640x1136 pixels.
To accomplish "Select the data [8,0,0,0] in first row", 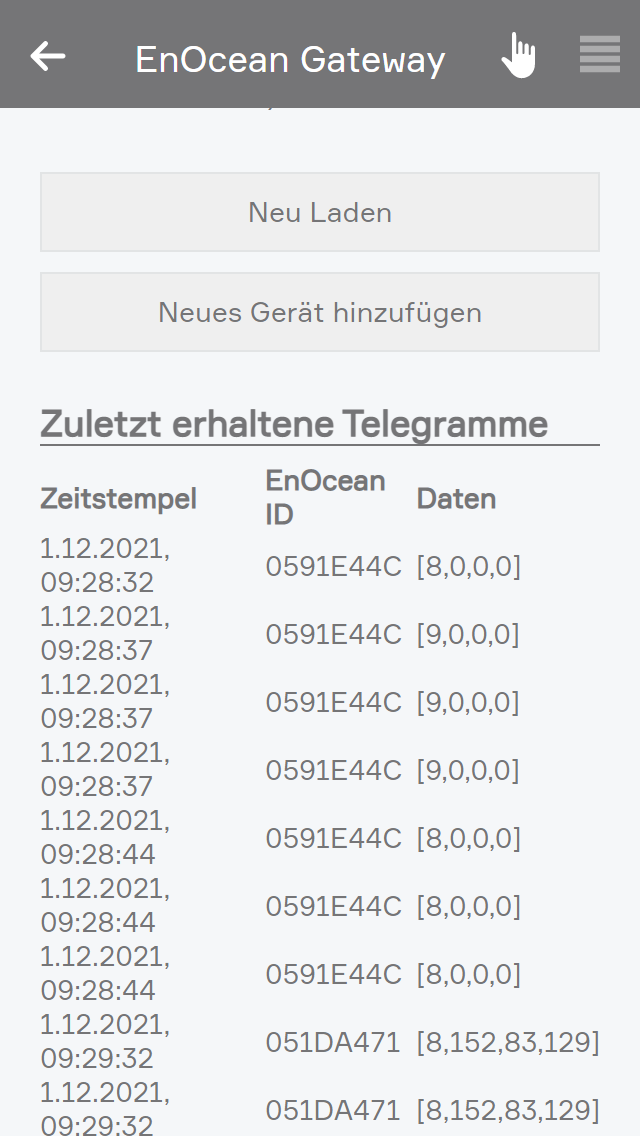I will coord(468,567).
